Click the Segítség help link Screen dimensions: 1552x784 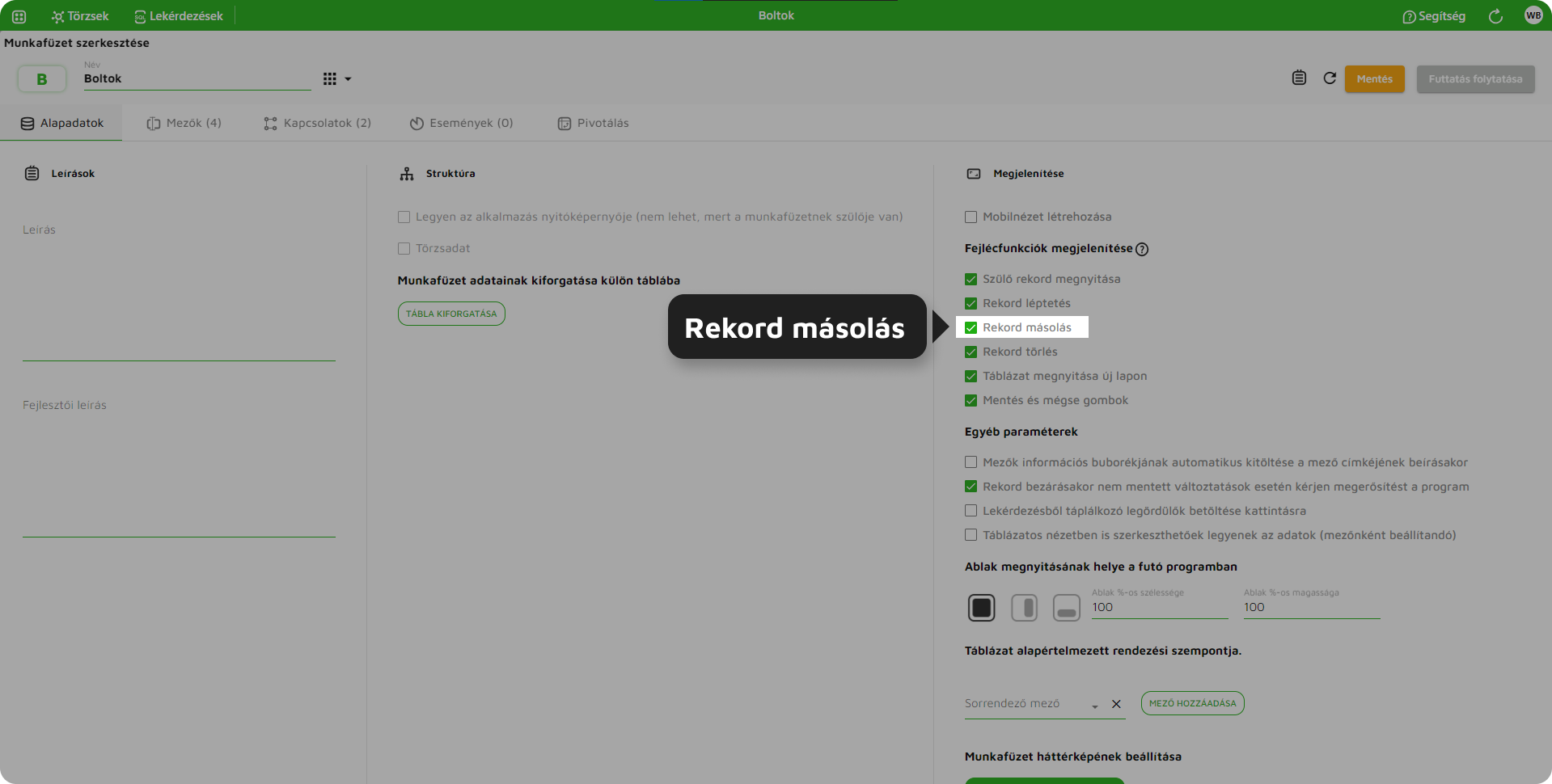(1434, 16)
